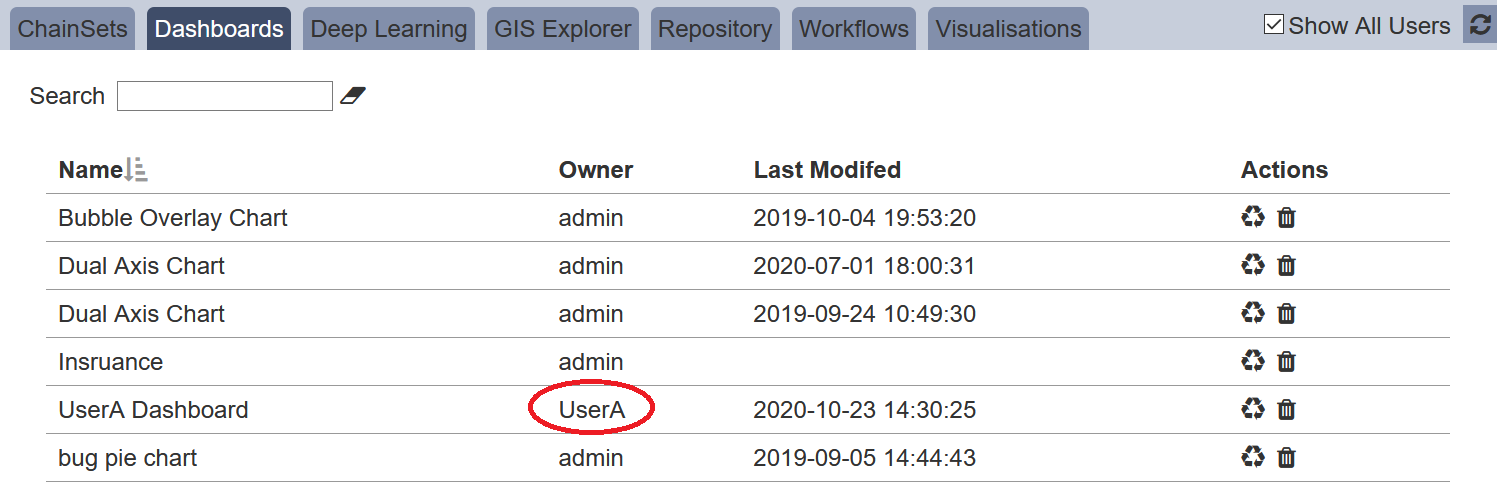1497x485 pixels.
Task: Click recycle icon for bug pie chart
Action: tap(1253, 457)
